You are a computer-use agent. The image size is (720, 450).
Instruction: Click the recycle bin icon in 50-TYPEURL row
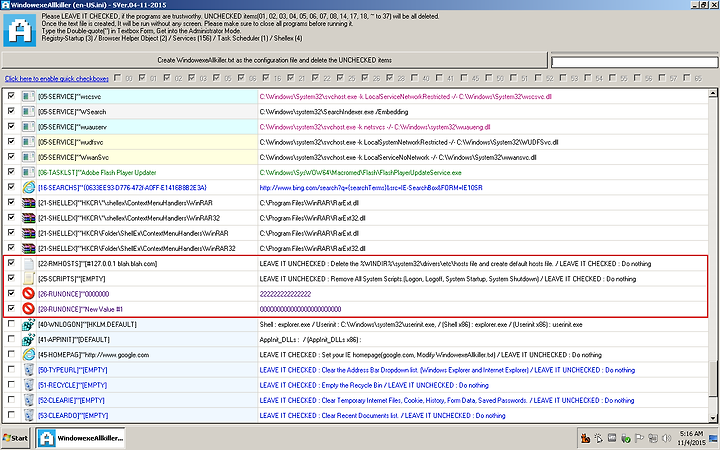[28, 370]
